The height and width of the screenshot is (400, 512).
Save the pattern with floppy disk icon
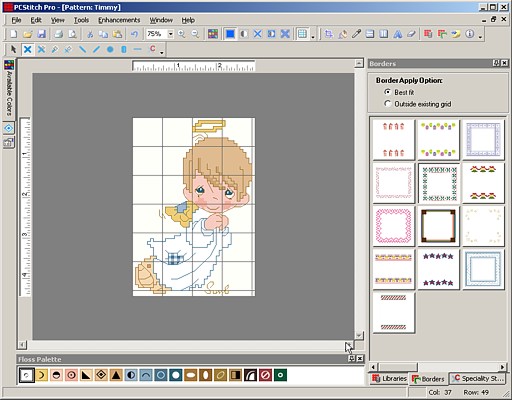point(41,34)
